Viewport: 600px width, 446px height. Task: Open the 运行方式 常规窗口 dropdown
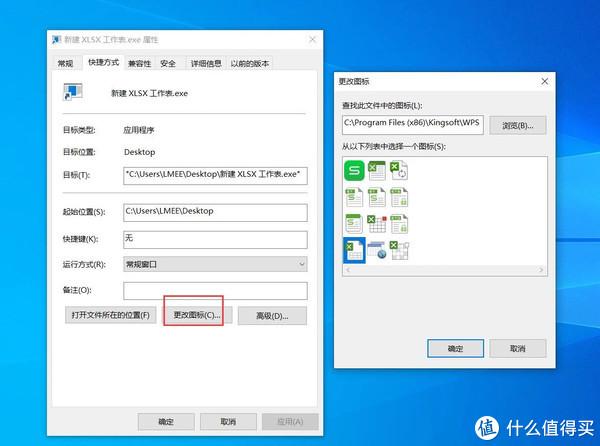(215, 264)
